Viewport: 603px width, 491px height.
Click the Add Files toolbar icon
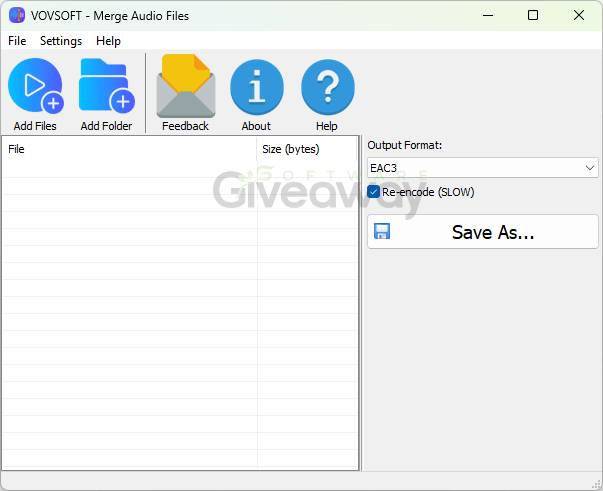35,86
